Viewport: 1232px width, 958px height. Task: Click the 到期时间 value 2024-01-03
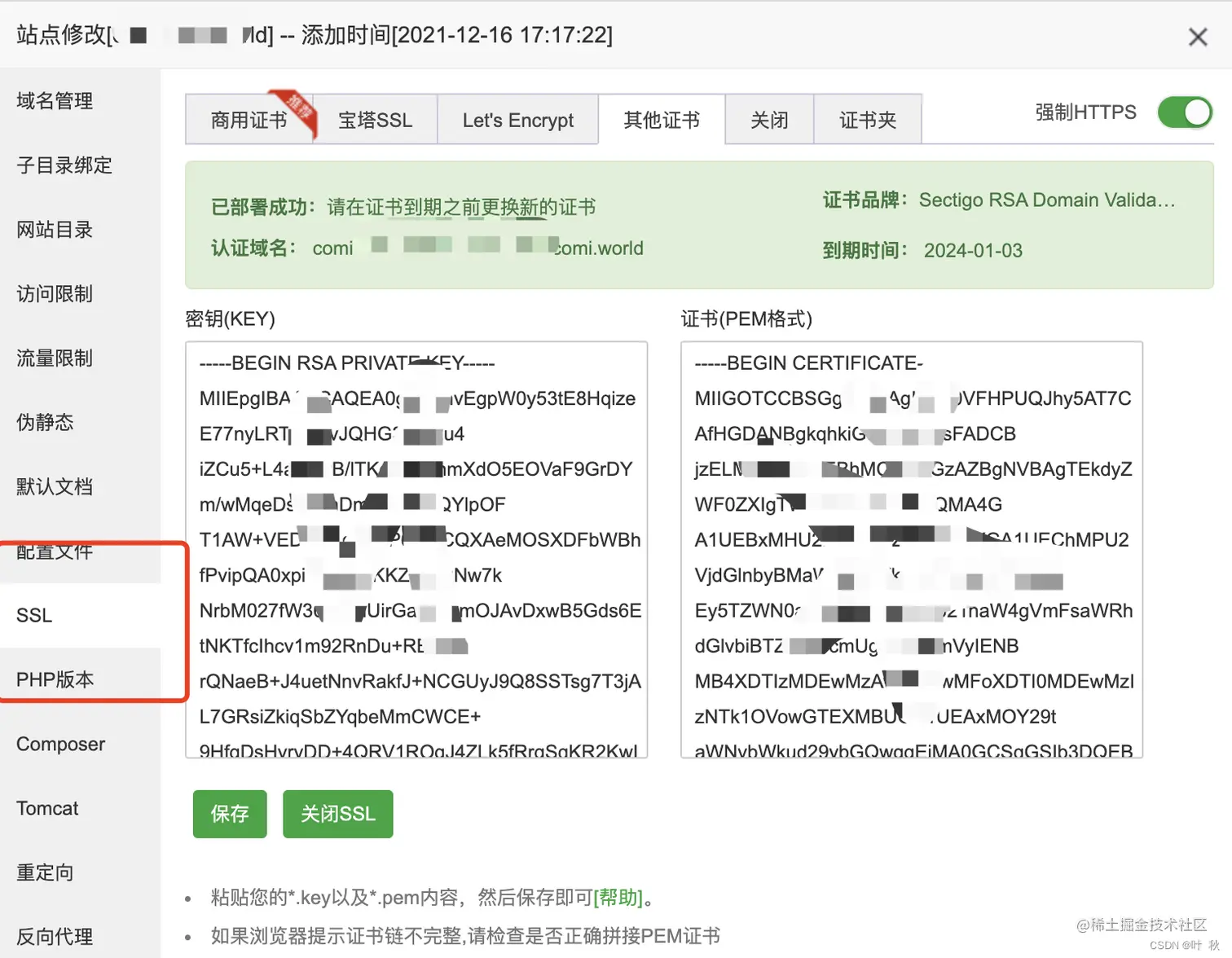(x=973, y=250)
